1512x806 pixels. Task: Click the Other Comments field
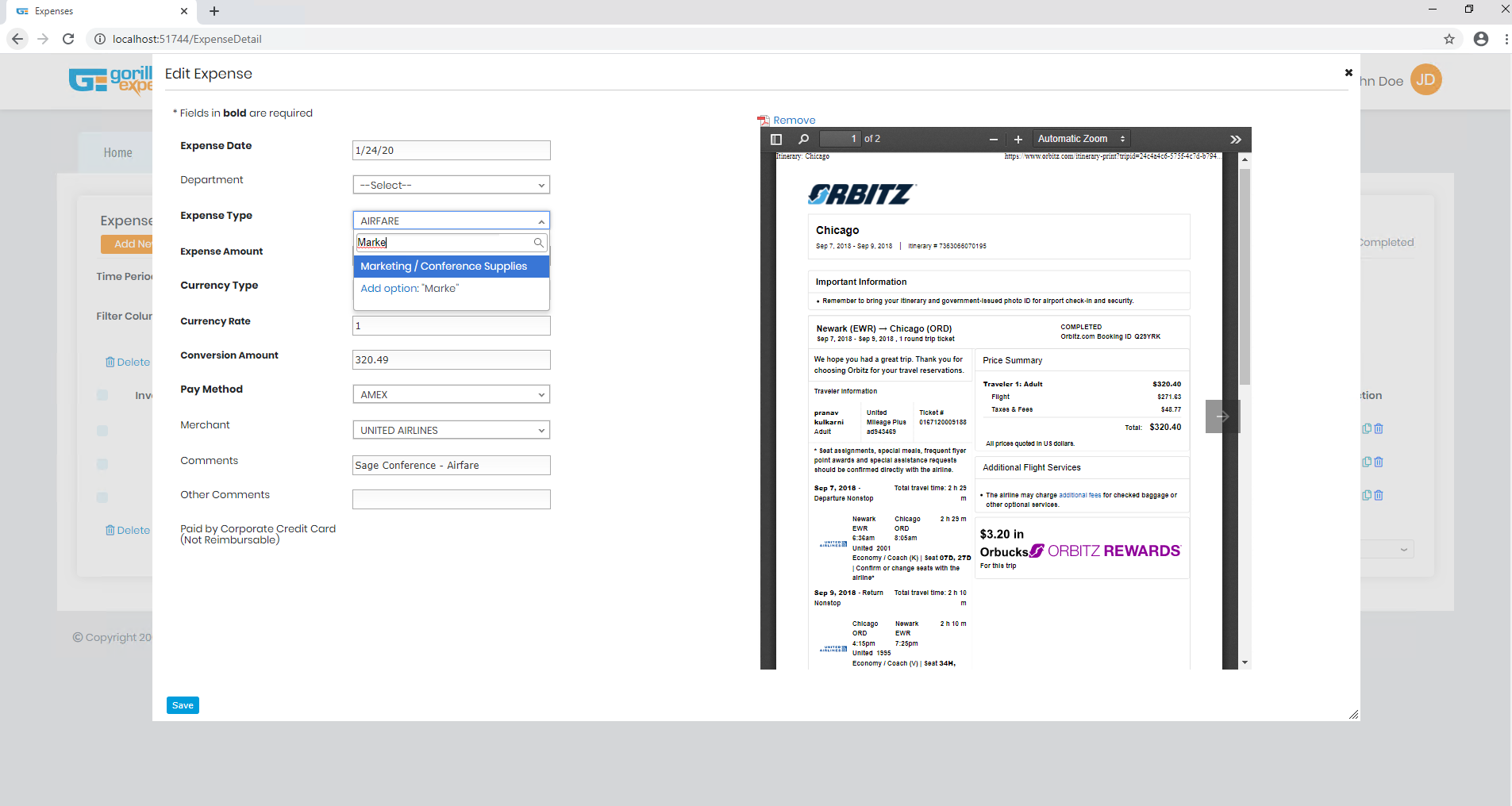point(451,500)
